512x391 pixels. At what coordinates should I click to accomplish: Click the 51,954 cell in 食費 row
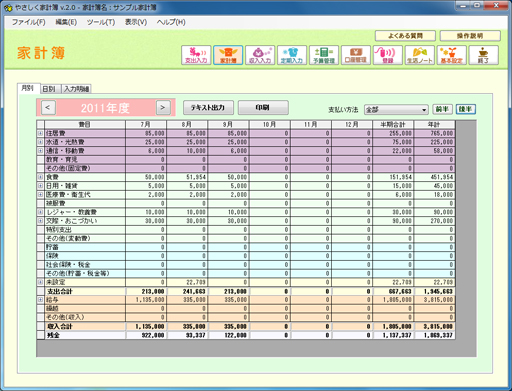pos(187,177)
